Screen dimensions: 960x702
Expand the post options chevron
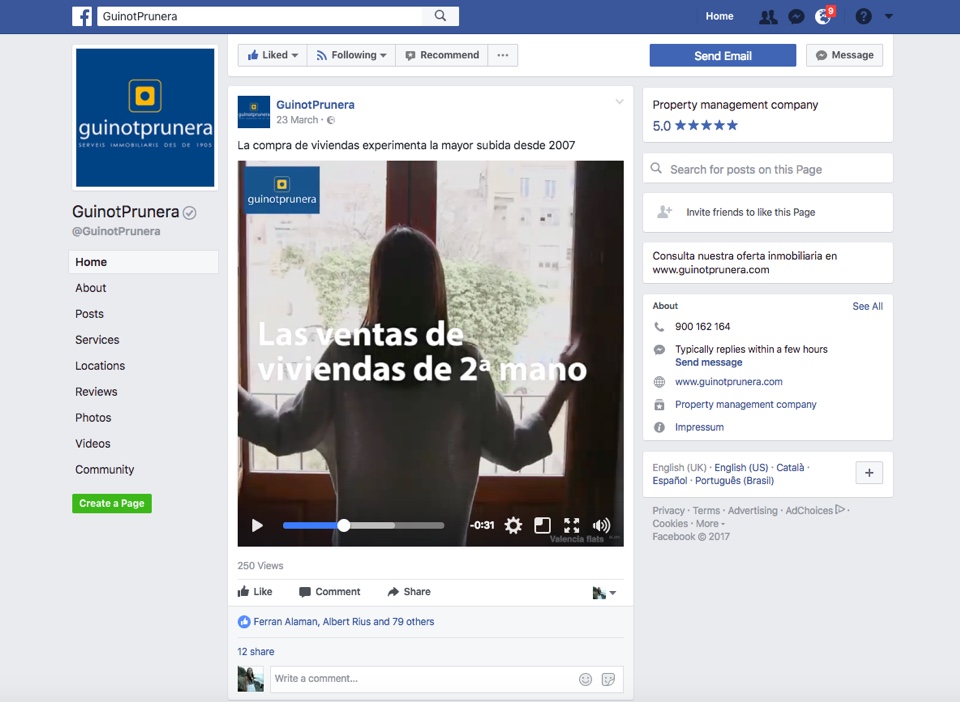pyautogui.click(x=619, y=102)
